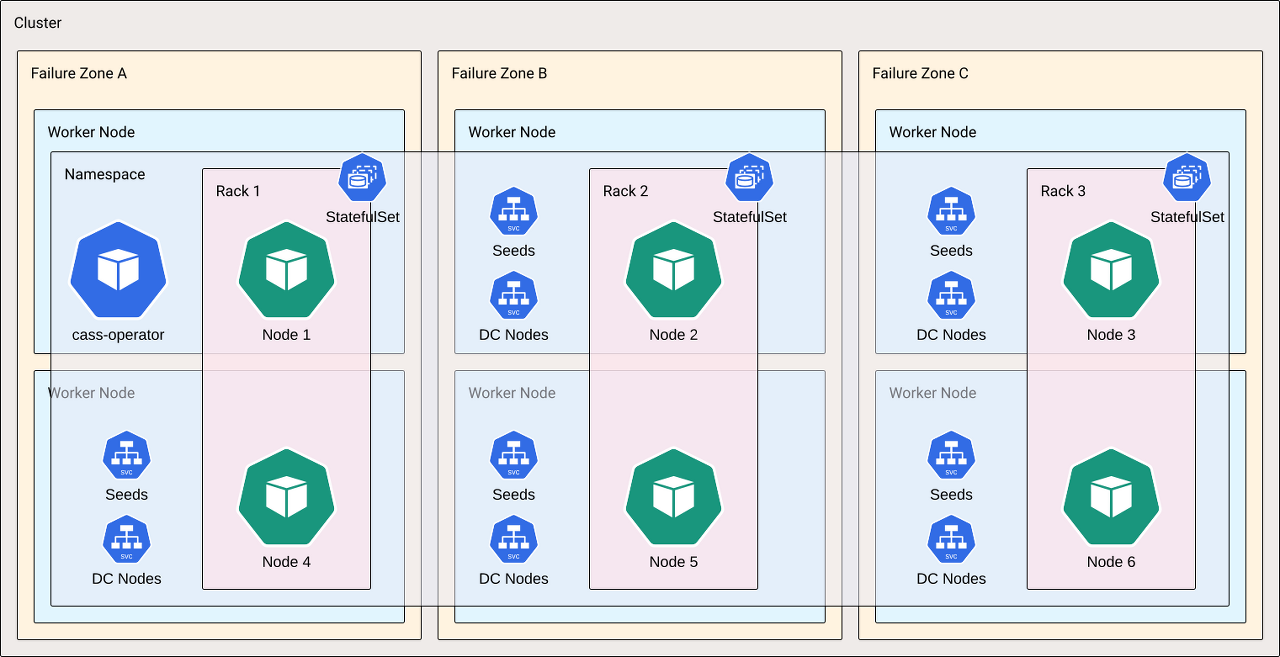Click lower "Worker Node" label in Failure Zone C
1280x657 pixels.
tap(933, 393)
